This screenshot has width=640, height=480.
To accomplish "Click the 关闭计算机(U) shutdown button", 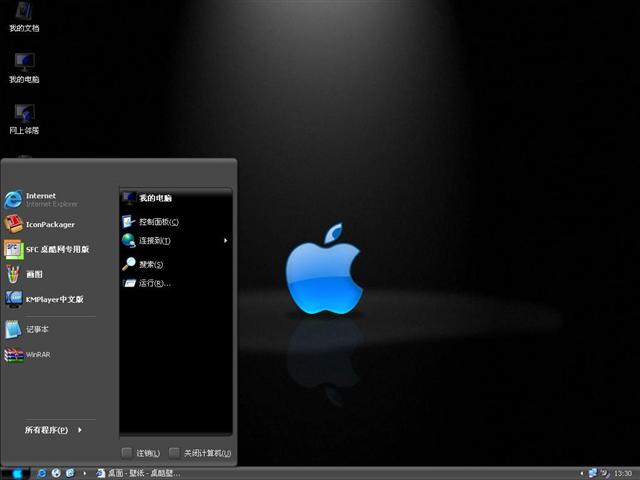I will [200, 453].
